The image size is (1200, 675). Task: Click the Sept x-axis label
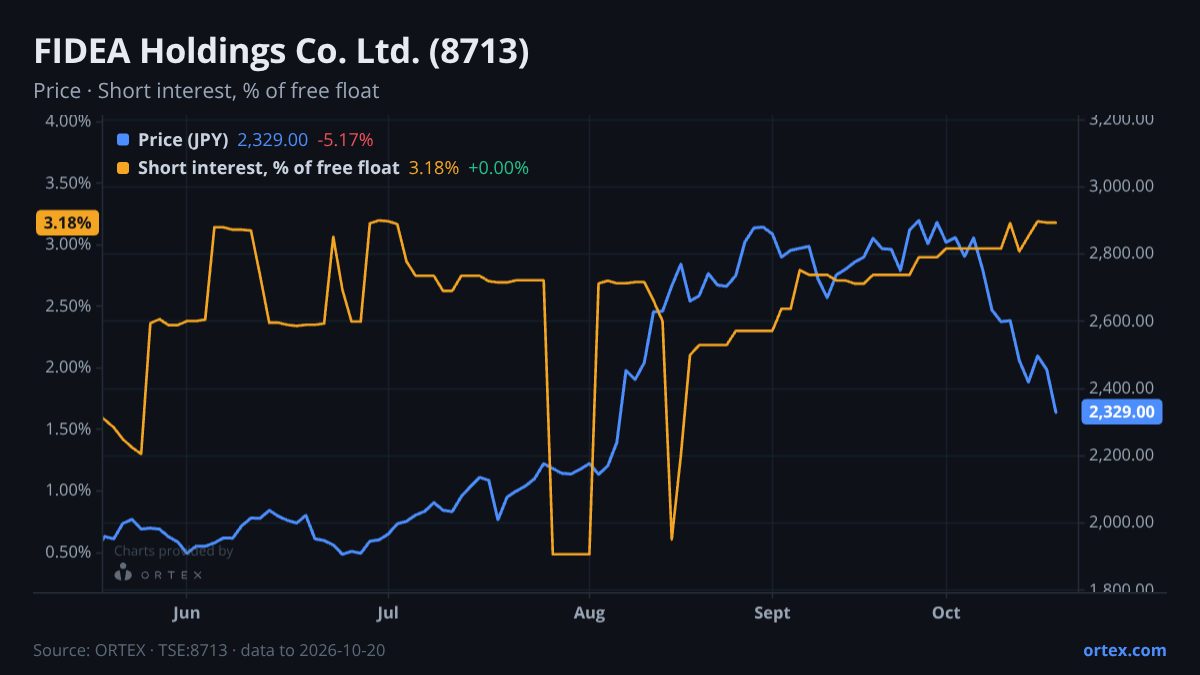772,613
